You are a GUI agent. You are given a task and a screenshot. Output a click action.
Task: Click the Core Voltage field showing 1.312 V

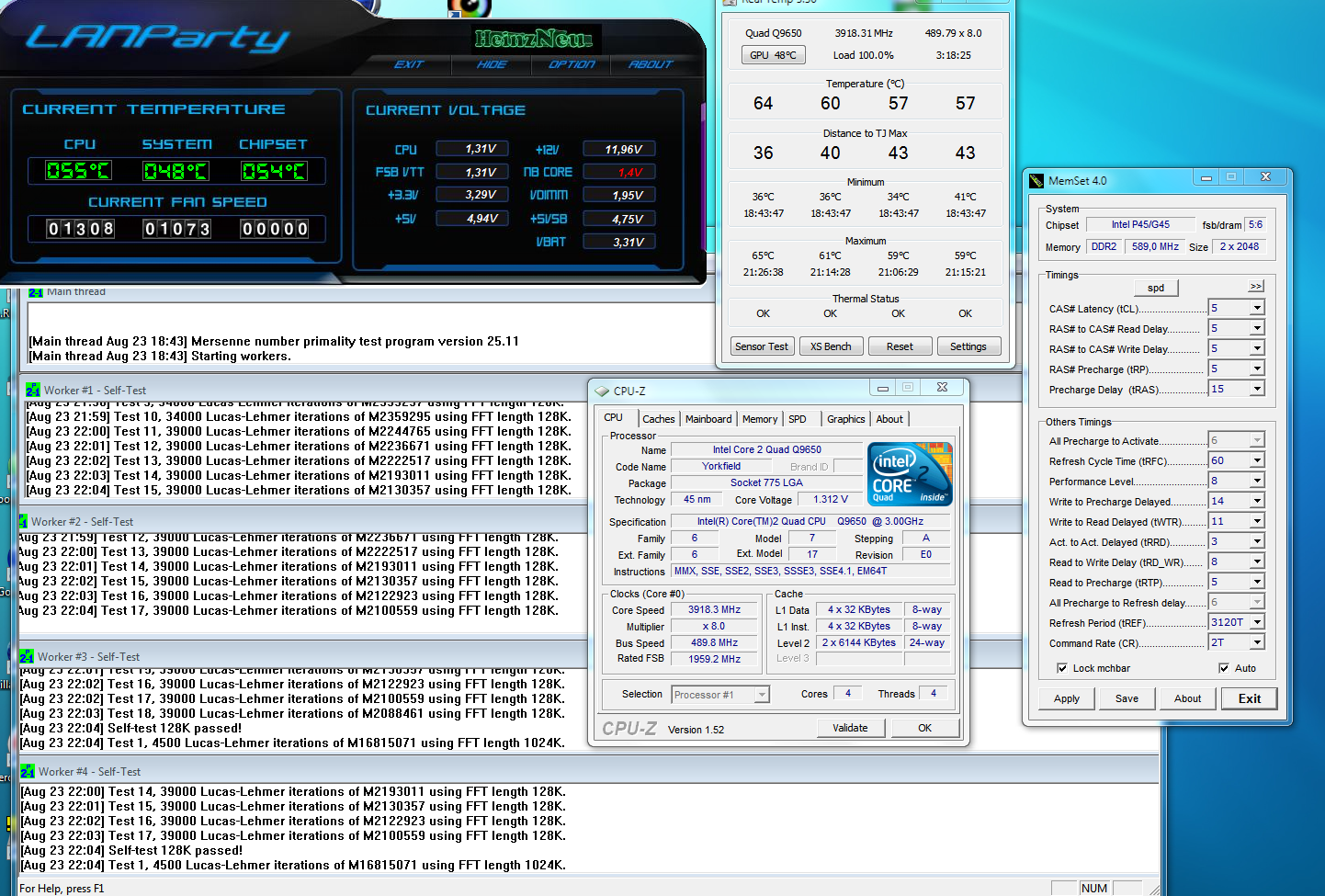point(831,499)
